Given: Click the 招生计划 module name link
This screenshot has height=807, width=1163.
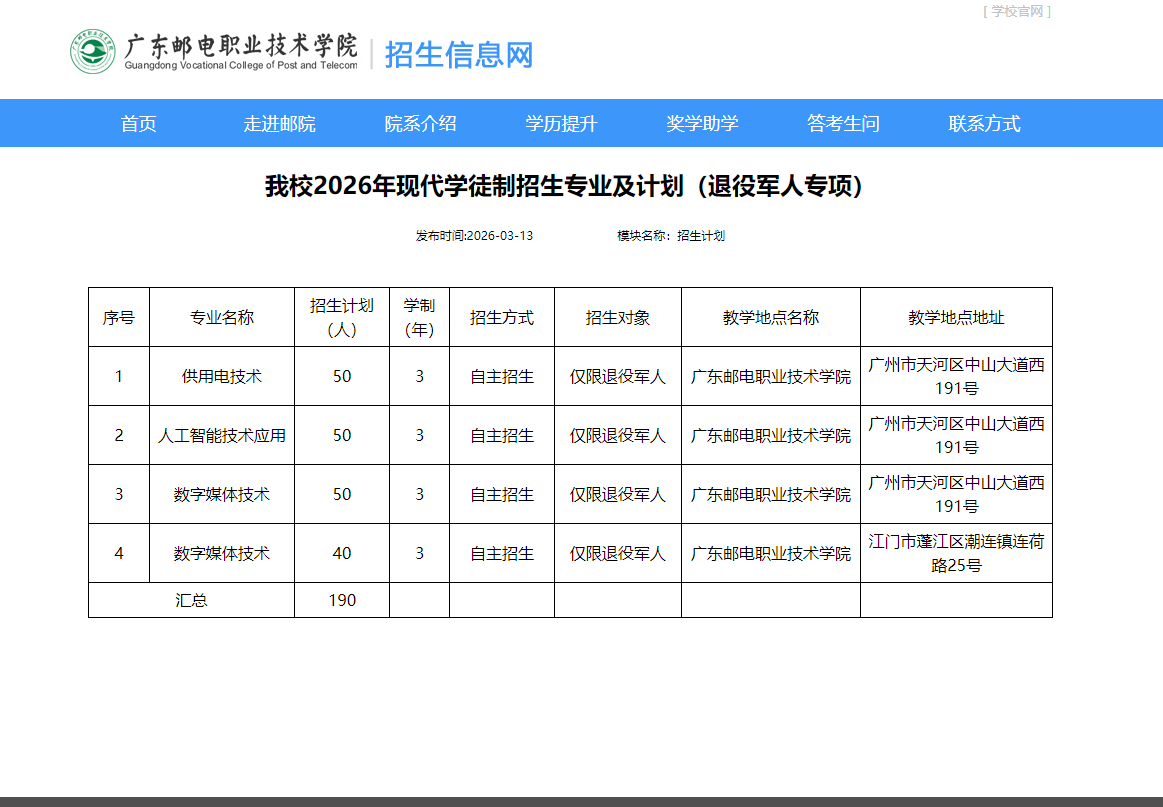Looking at the screenshot, I should pyautogui.click(x=702, y=235).
